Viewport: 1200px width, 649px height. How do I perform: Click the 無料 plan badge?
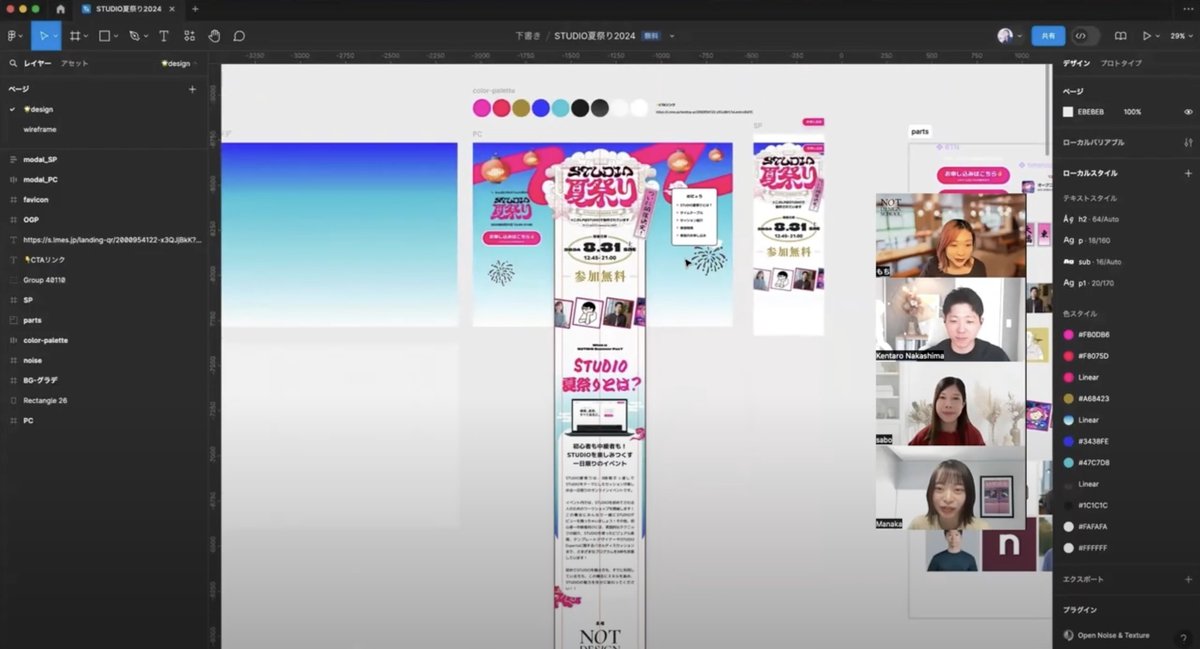pos(651,36)
